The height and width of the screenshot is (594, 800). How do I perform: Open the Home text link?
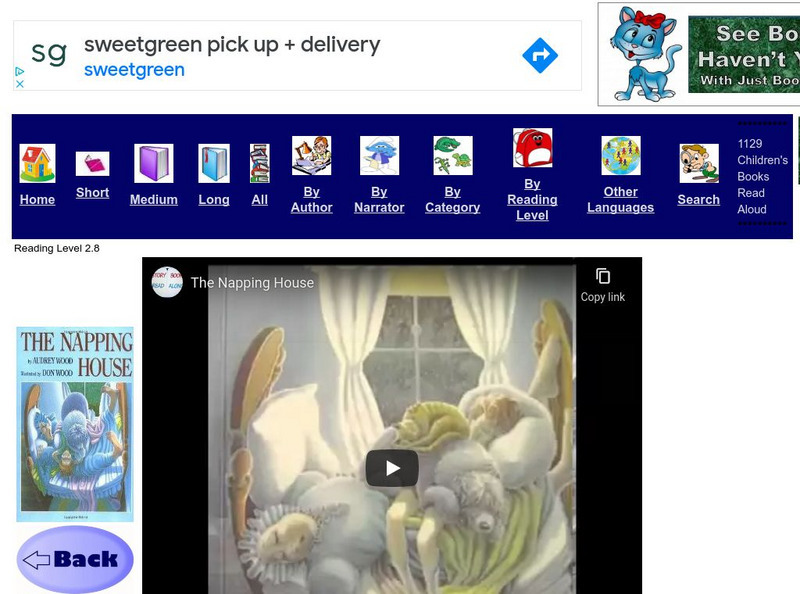(x=37, y=200)
